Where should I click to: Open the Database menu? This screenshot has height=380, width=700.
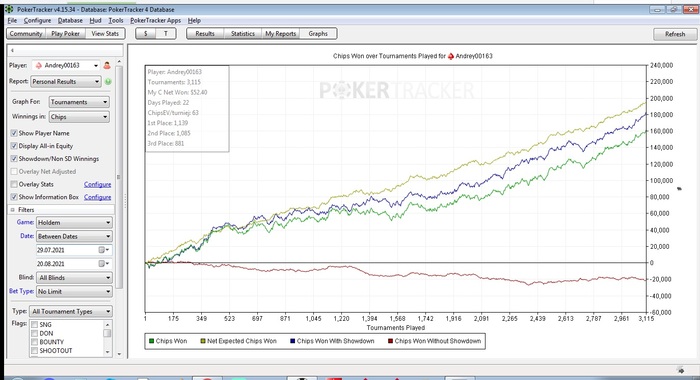70,21
